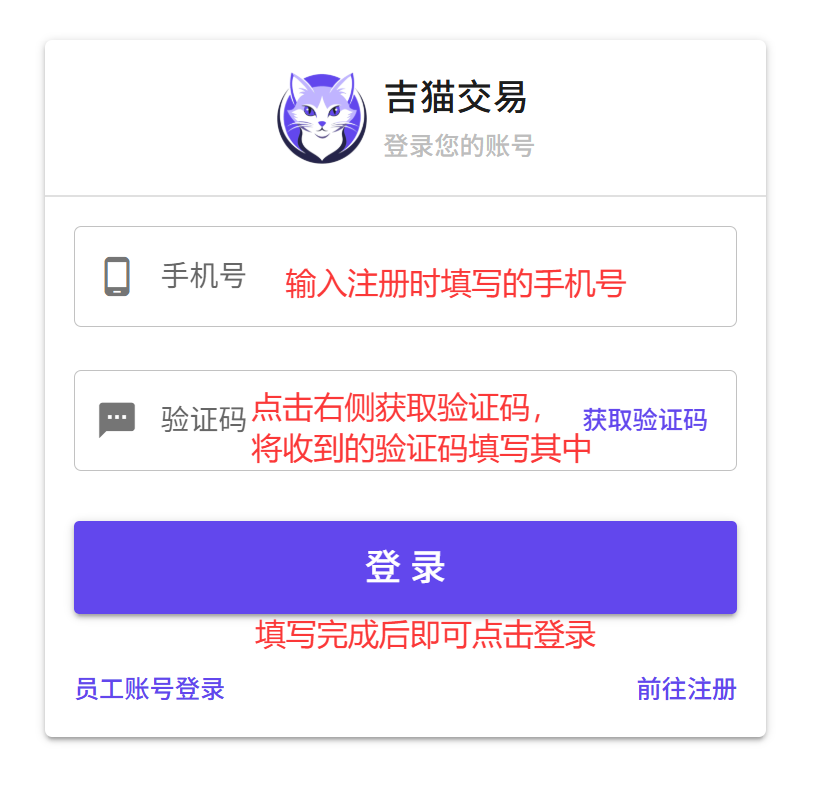Open 员工账号登录 employee login
This screenshot has width=813, height=787.
[x=150, y=689]
